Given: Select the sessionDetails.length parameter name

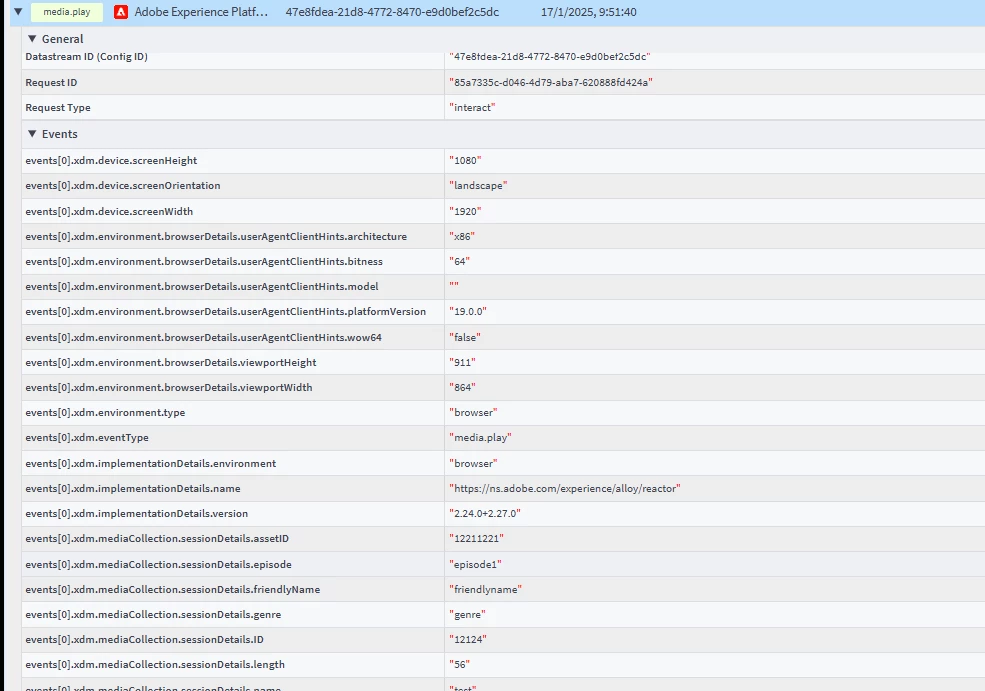Looking at the screenshot, I should pyautogui.click(x=155, y=665).
